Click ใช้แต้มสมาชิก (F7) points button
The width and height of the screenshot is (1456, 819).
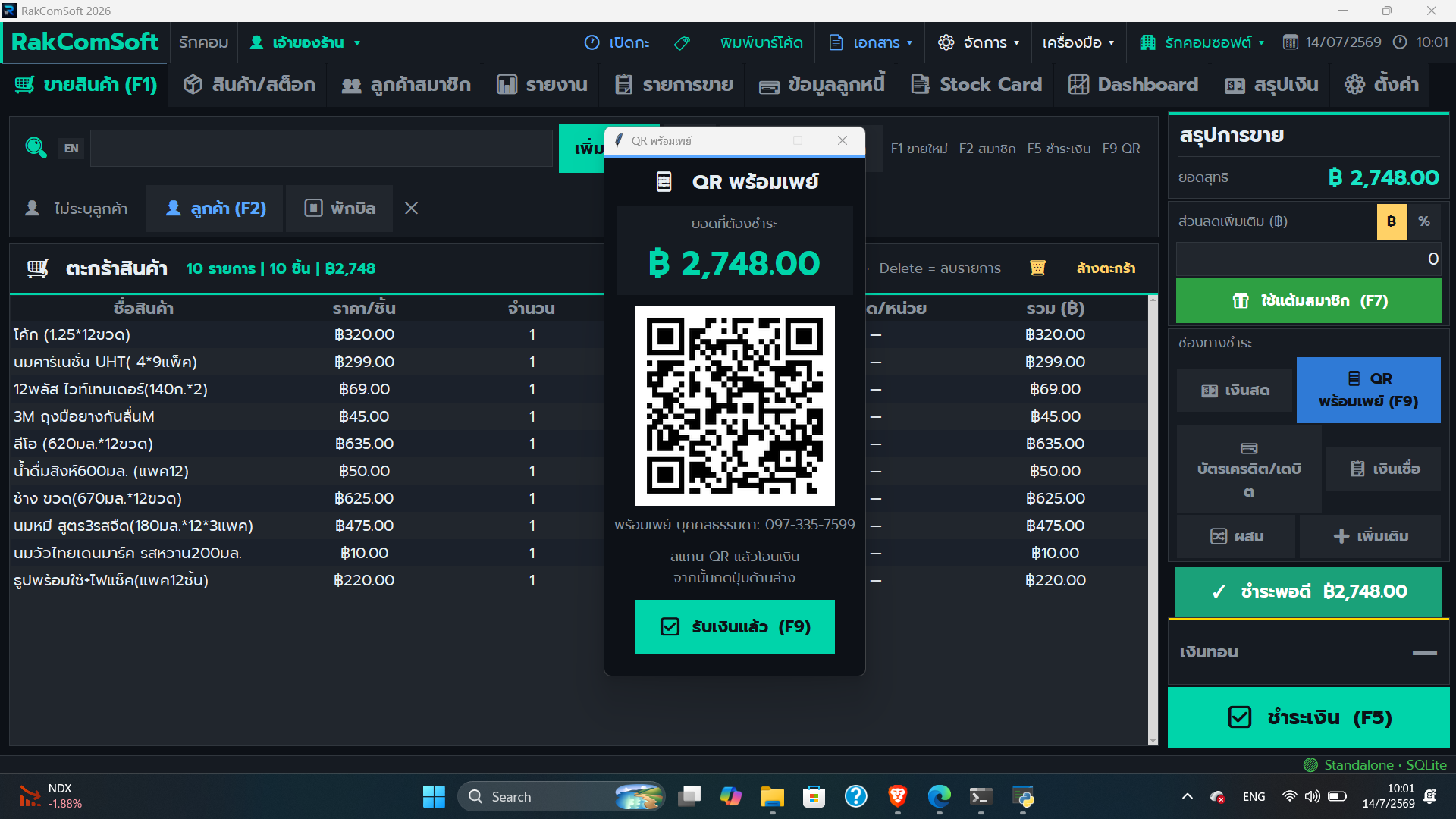1308,300
